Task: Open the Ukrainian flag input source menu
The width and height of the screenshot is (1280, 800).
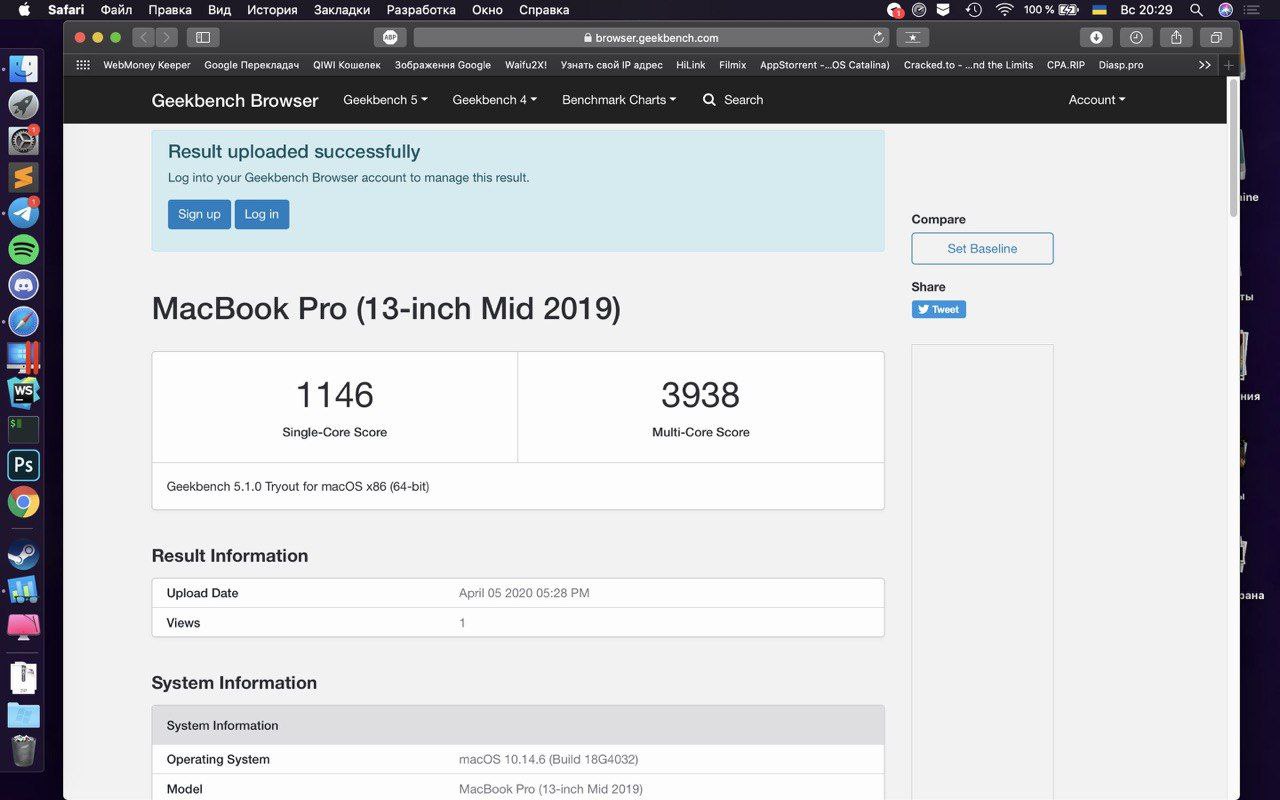Action: [1099, 10]
